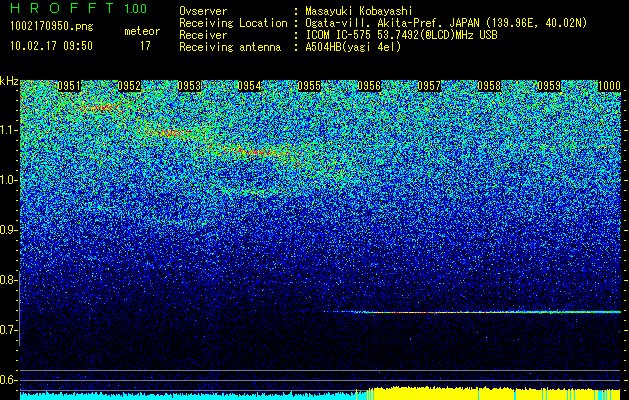Click the 1000 time marker
The image size is (629, 400).
click(x=609, y=86)
